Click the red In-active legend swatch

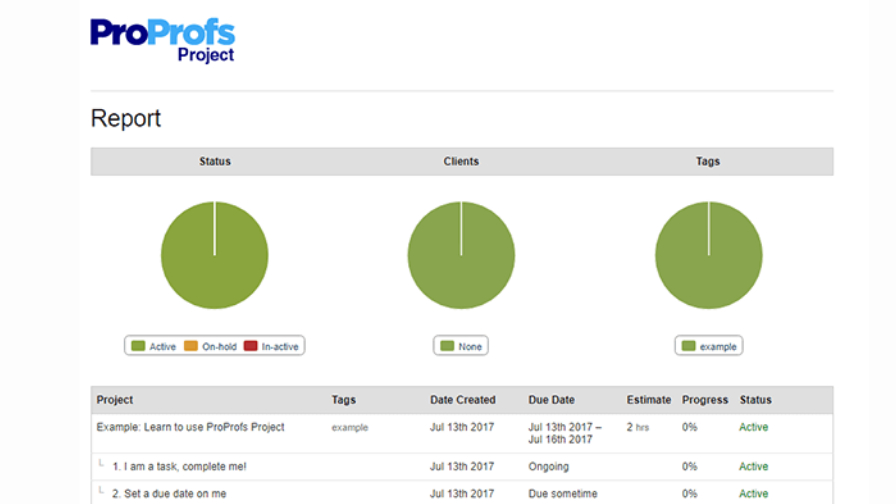250,346
